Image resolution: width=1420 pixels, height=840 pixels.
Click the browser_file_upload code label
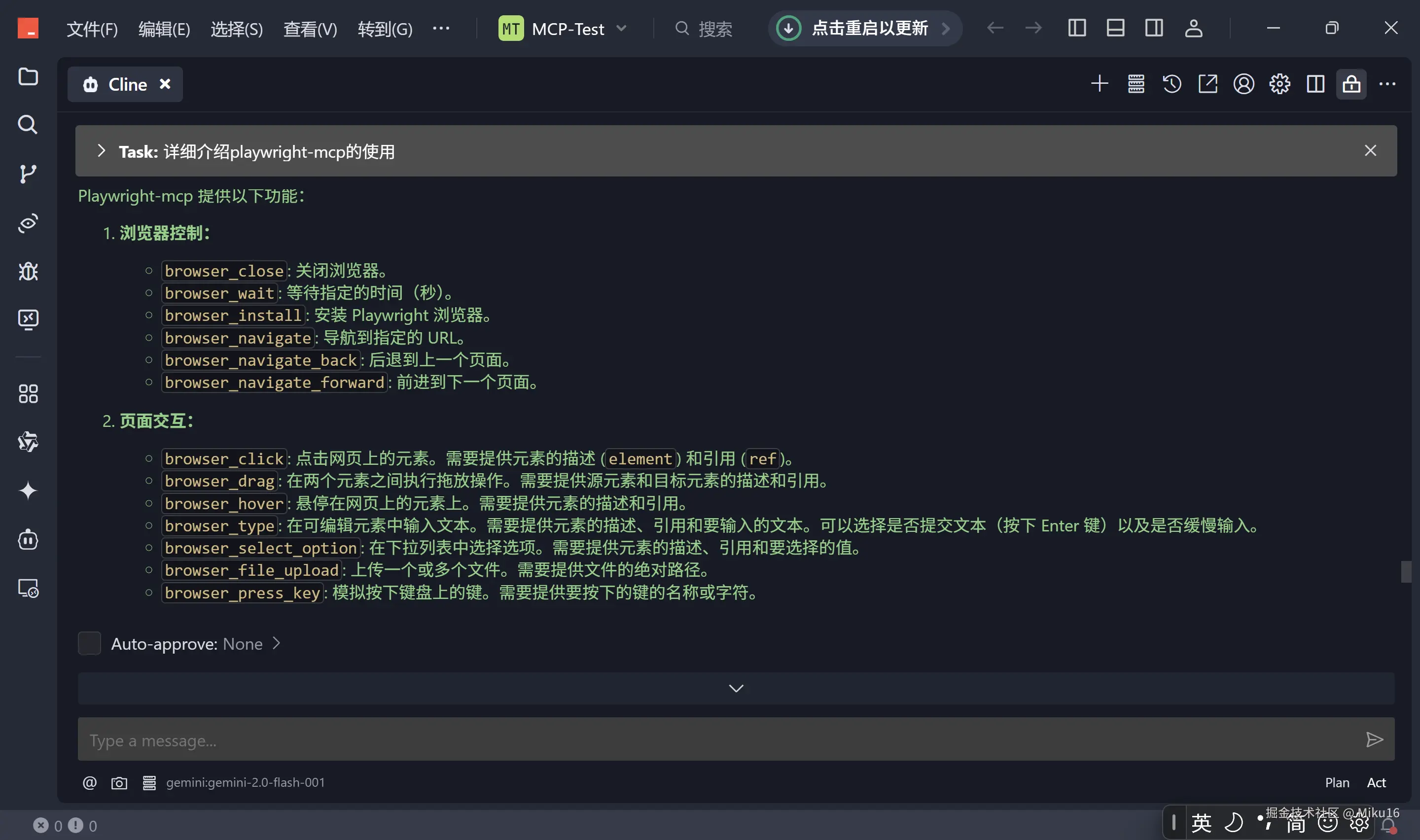click(252, 570)
